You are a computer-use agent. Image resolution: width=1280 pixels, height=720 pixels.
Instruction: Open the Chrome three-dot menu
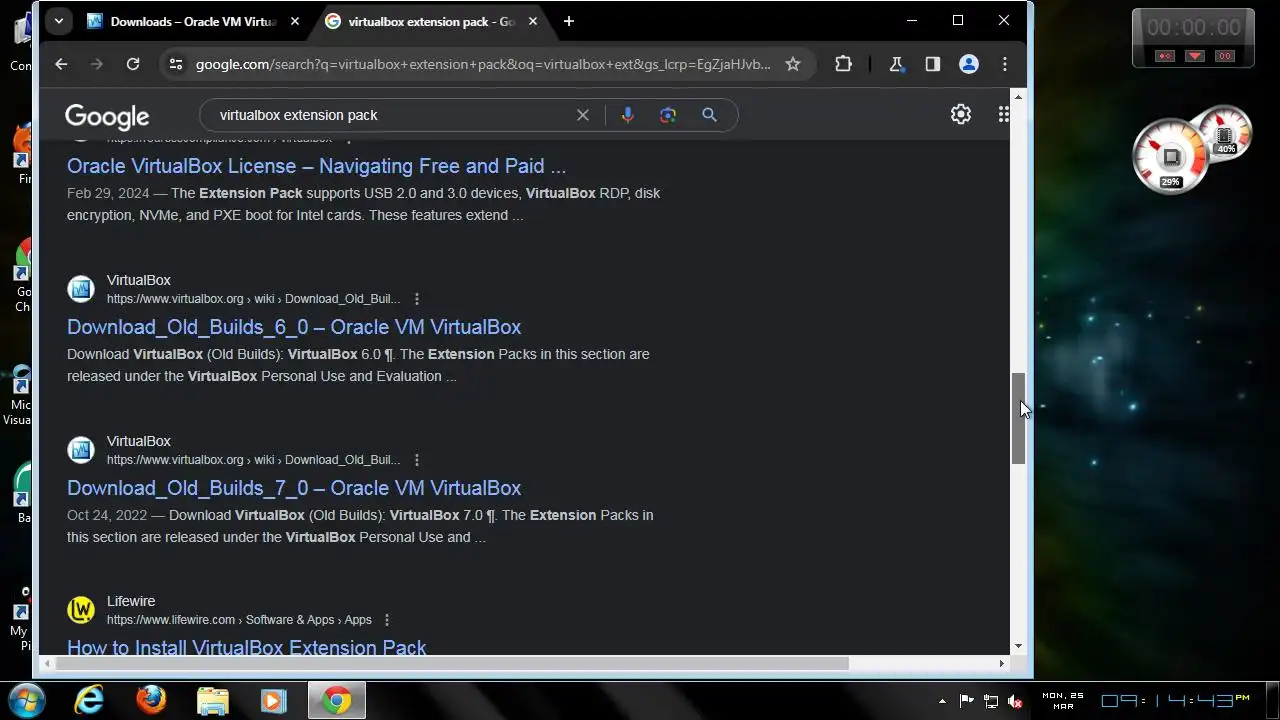point(1005,64)
